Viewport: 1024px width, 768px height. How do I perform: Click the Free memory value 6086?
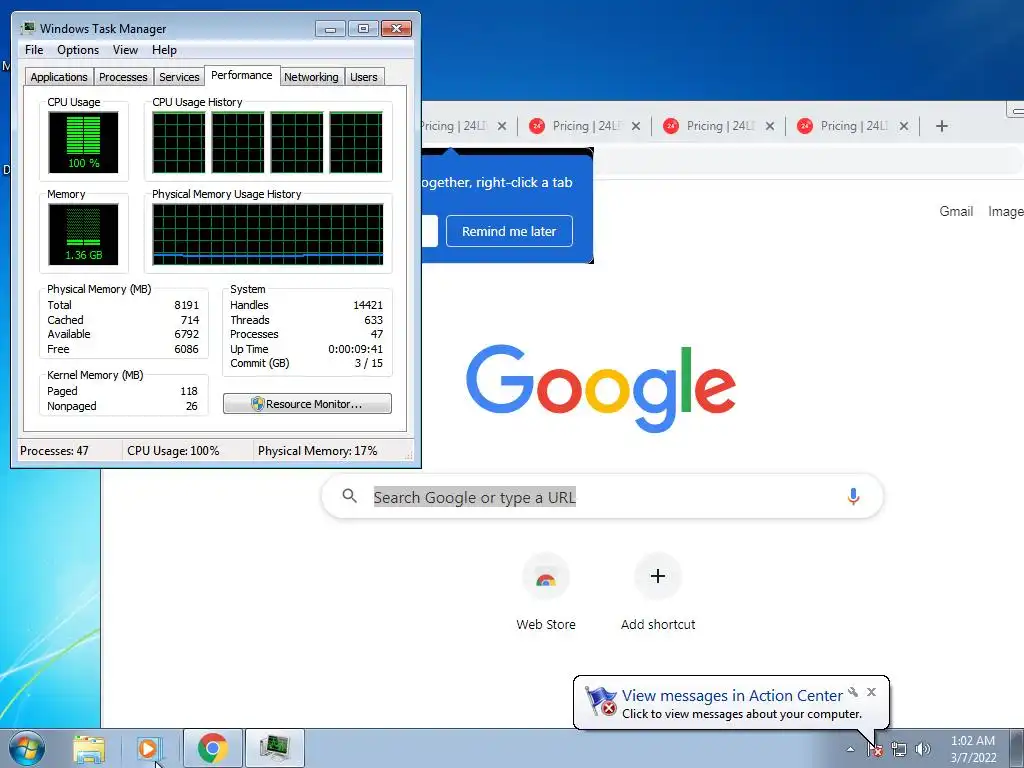click(186, 349)
